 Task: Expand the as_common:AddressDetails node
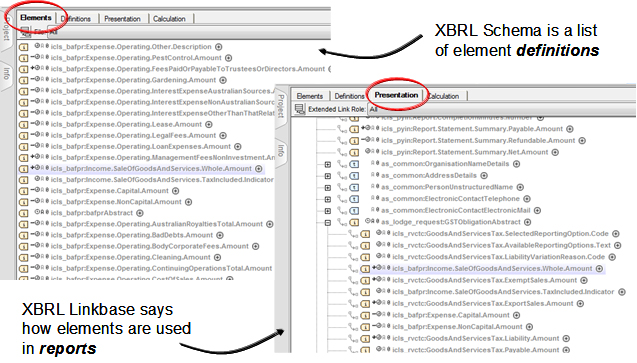[327, 176]
